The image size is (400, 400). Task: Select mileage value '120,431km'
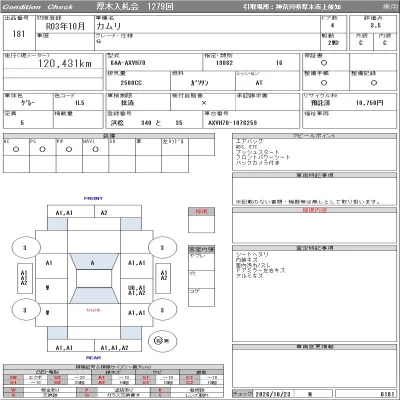[x=65, y=64]
